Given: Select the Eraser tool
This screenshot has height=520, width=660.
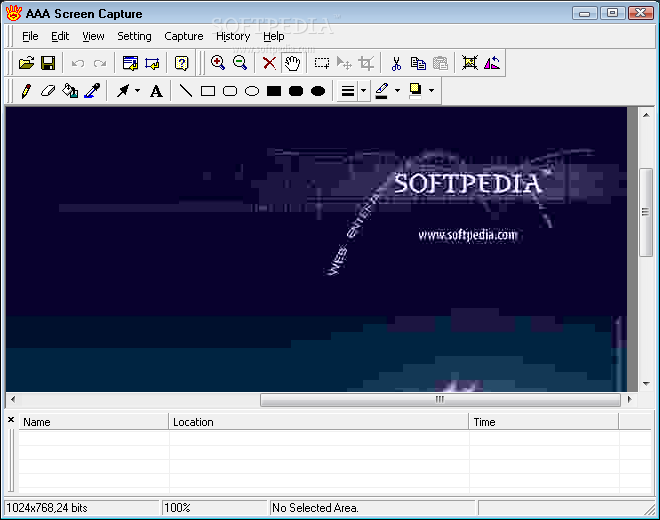Looking at the screenshot, I should click(48, 91).
